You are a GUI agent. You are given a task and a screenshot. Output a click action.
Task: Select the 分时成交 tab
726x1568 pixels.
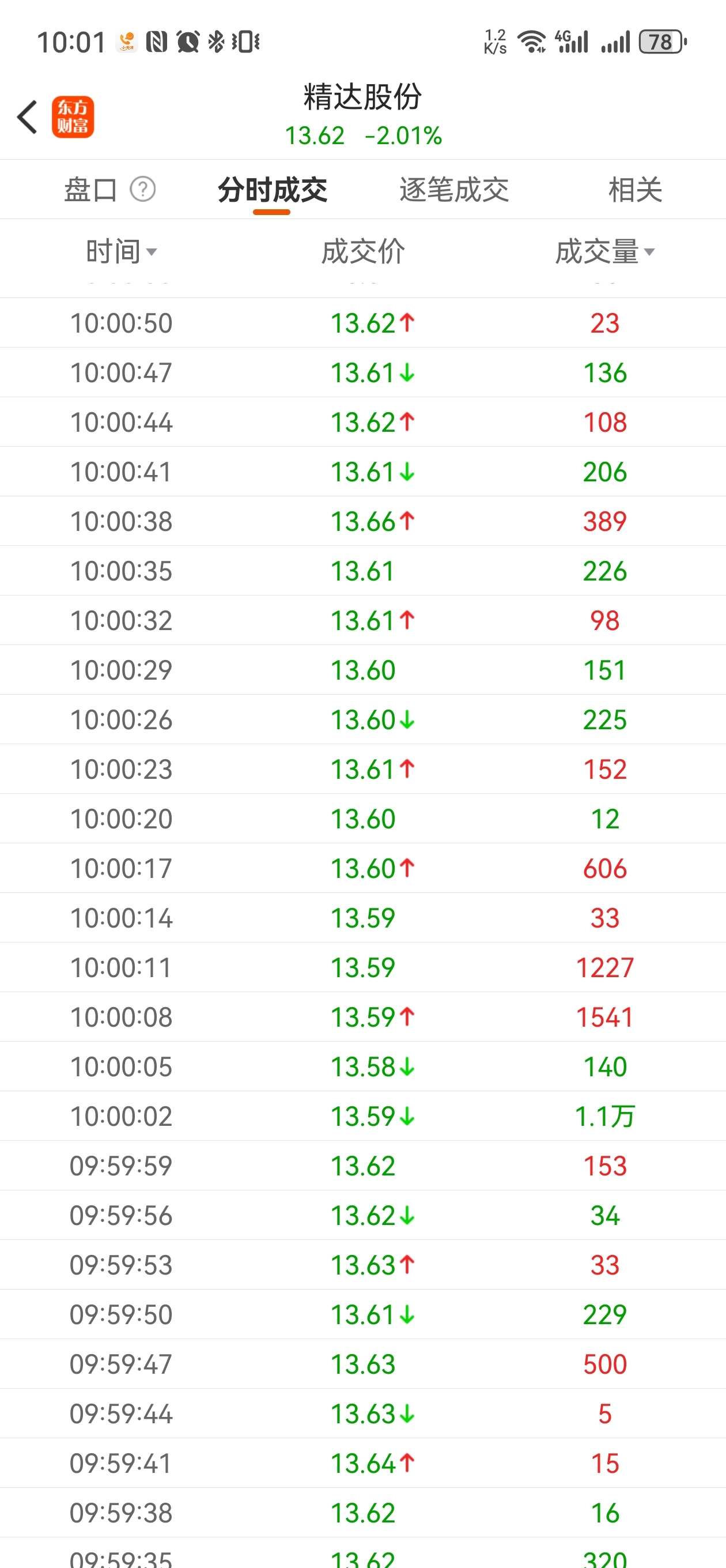point(272,189)
